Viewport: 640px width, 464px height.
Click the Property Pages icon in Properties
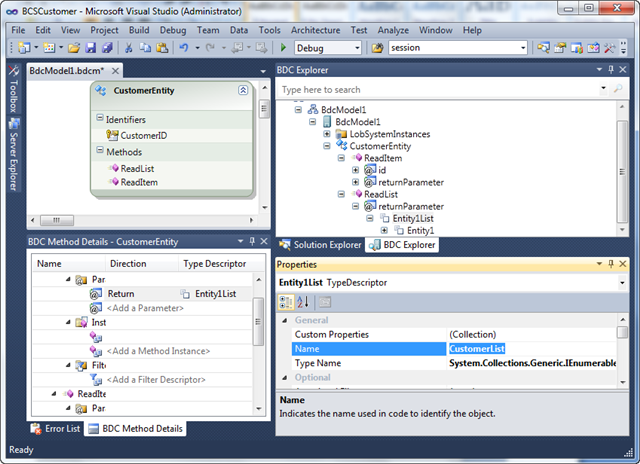(x=325, y=302)
